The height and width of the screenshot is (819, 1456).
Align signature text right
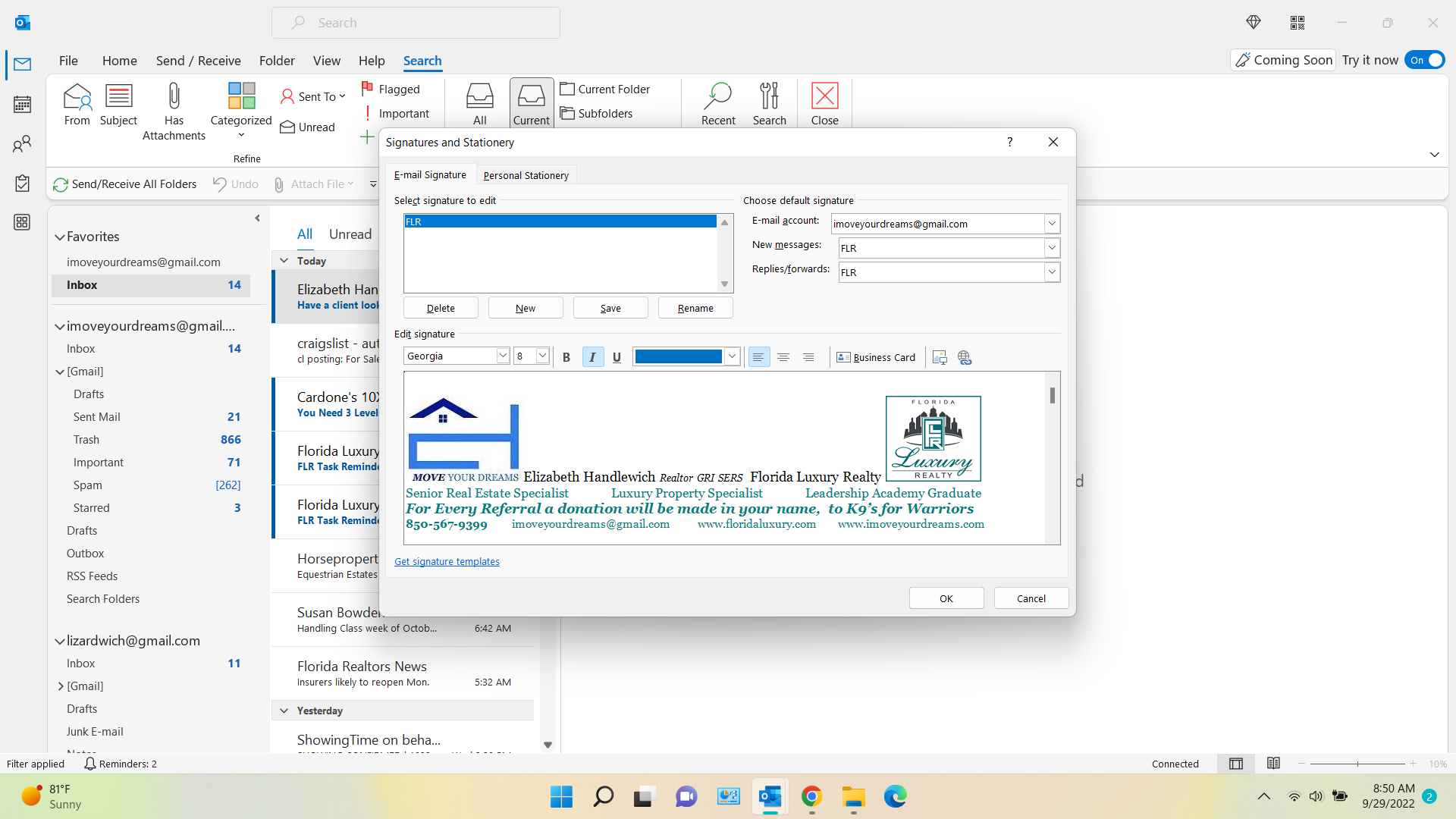[x=808, y=357]
